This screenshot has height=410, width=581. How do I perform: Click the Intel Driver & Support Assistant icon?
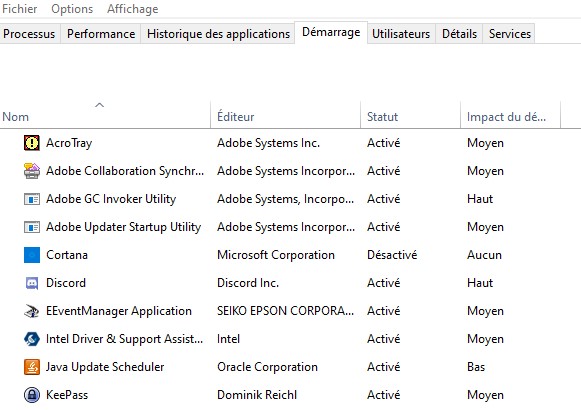click(31, 339)
